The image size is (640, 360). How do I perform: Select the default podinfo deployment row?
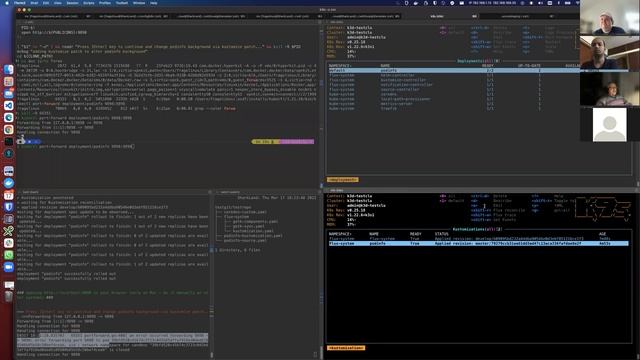pyautogui.click(x=454, y=70)
